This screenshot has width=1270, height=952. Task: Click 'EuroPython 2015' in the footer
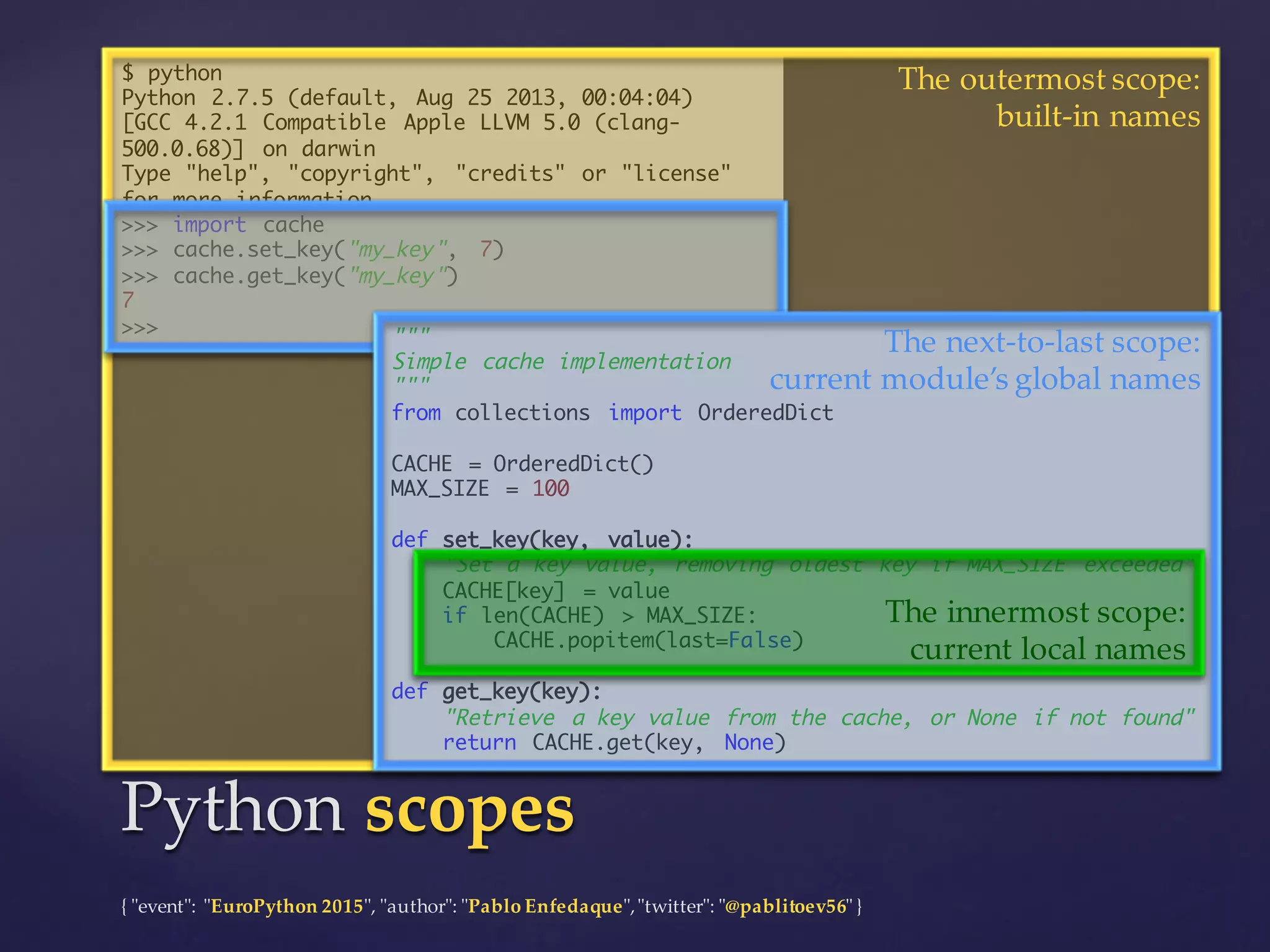[287, 906]
